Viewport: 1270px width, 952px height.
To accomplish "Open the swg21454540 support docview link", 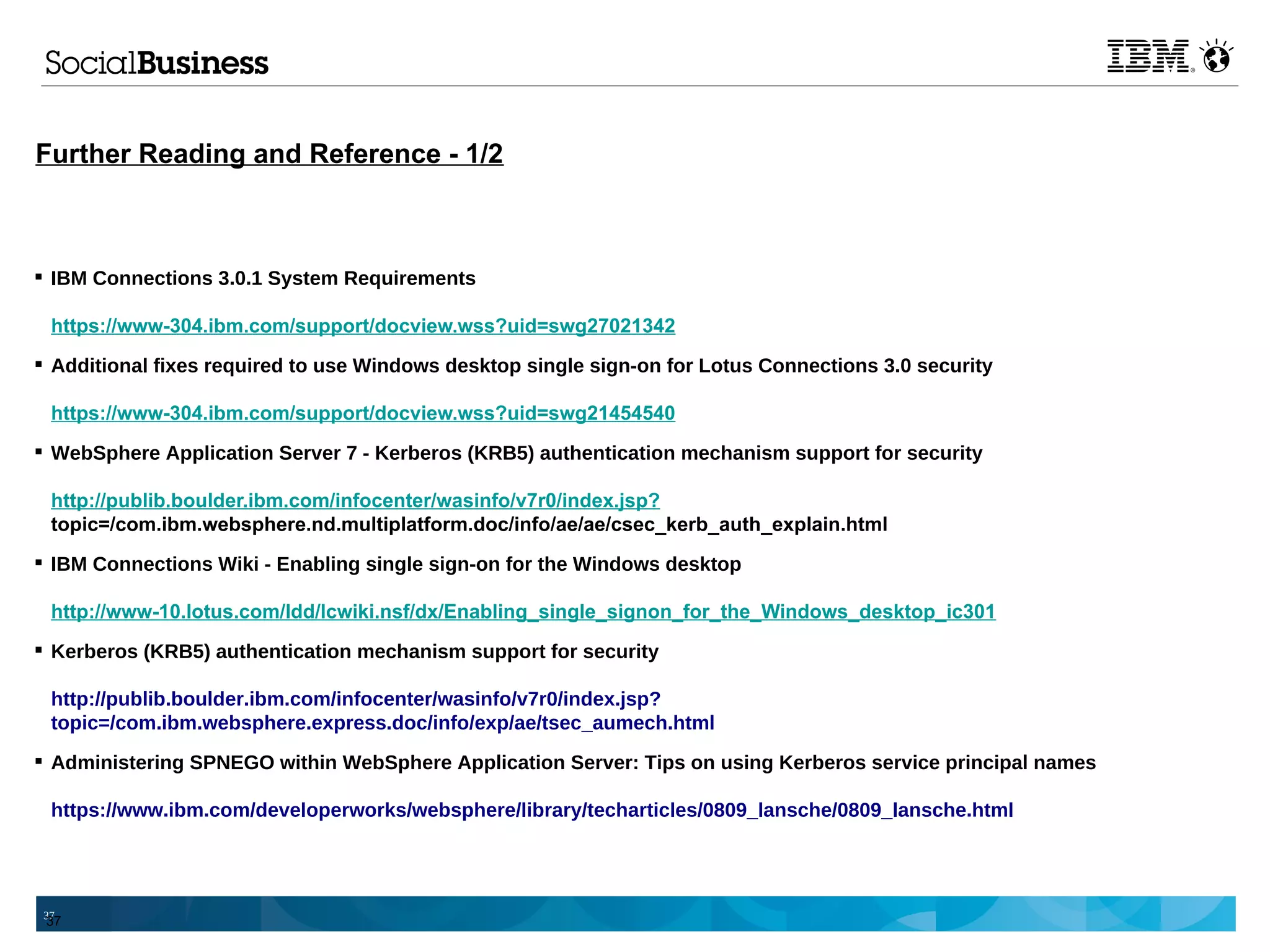I will point(363,413).
